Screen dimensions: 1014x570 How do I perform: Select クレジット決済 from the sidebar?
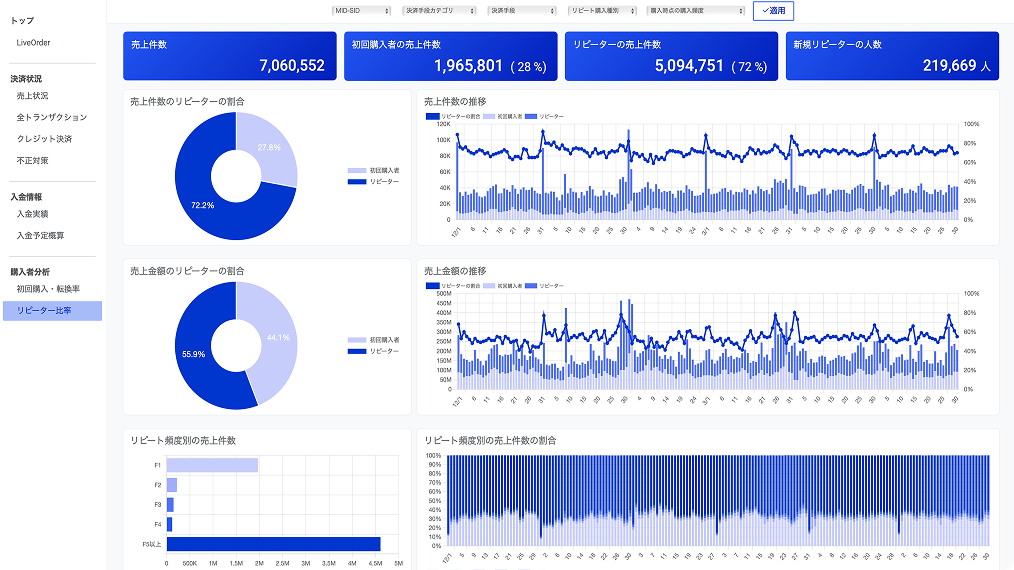44,139
